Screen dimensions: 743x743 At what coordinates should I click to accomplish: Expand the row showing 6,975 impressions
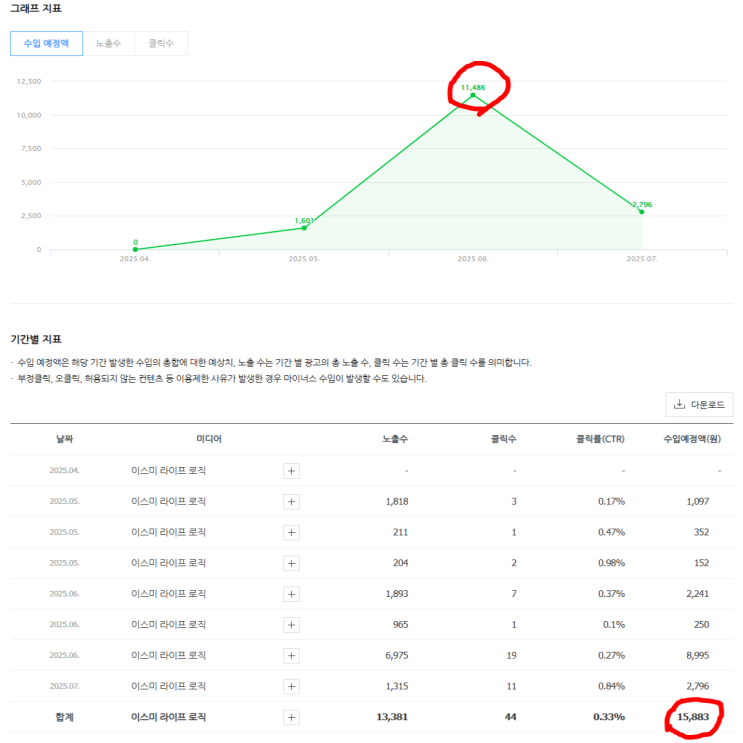pos(291,656)
